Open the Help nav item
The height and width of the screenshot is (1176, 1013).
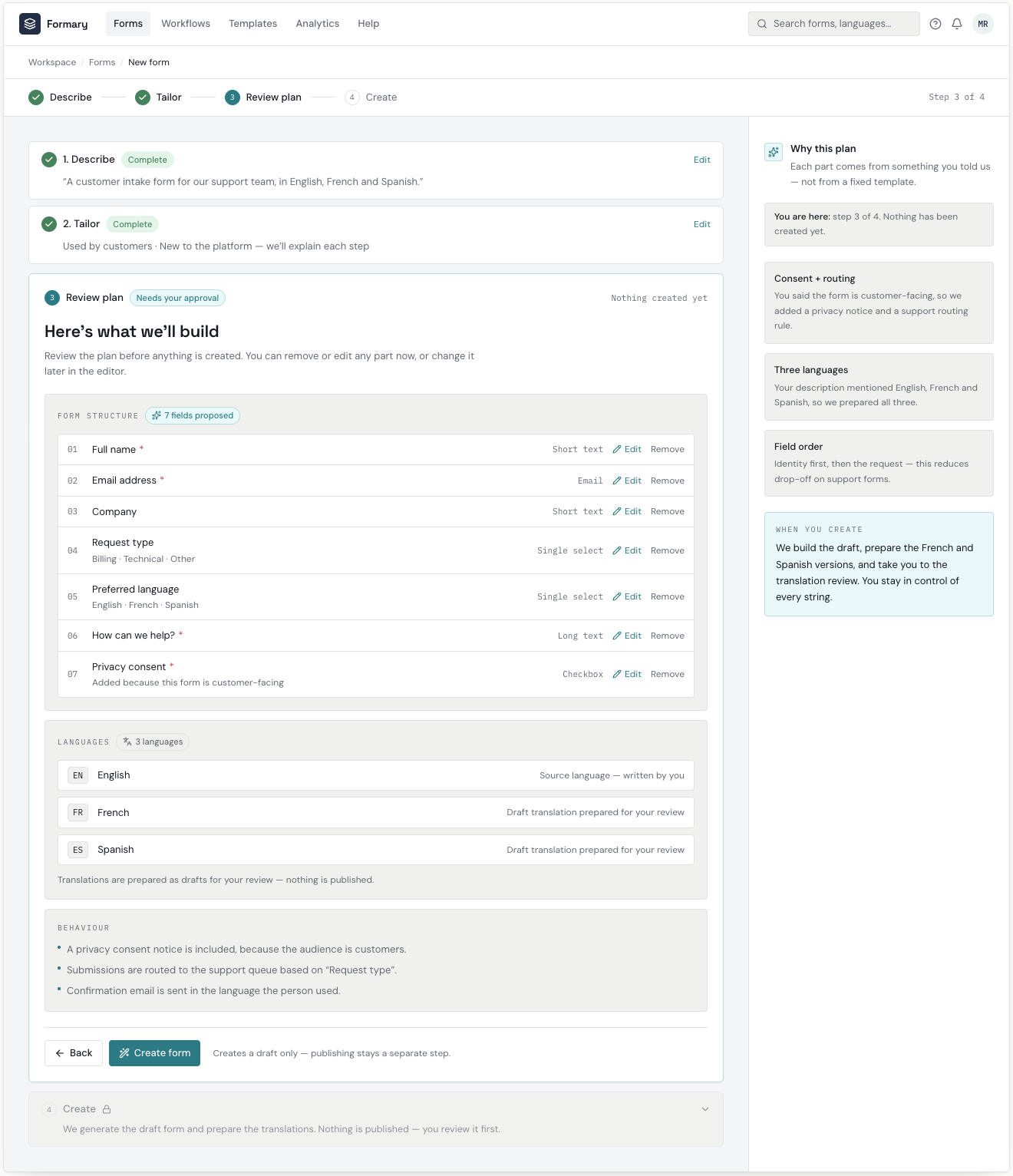point(368,24)
